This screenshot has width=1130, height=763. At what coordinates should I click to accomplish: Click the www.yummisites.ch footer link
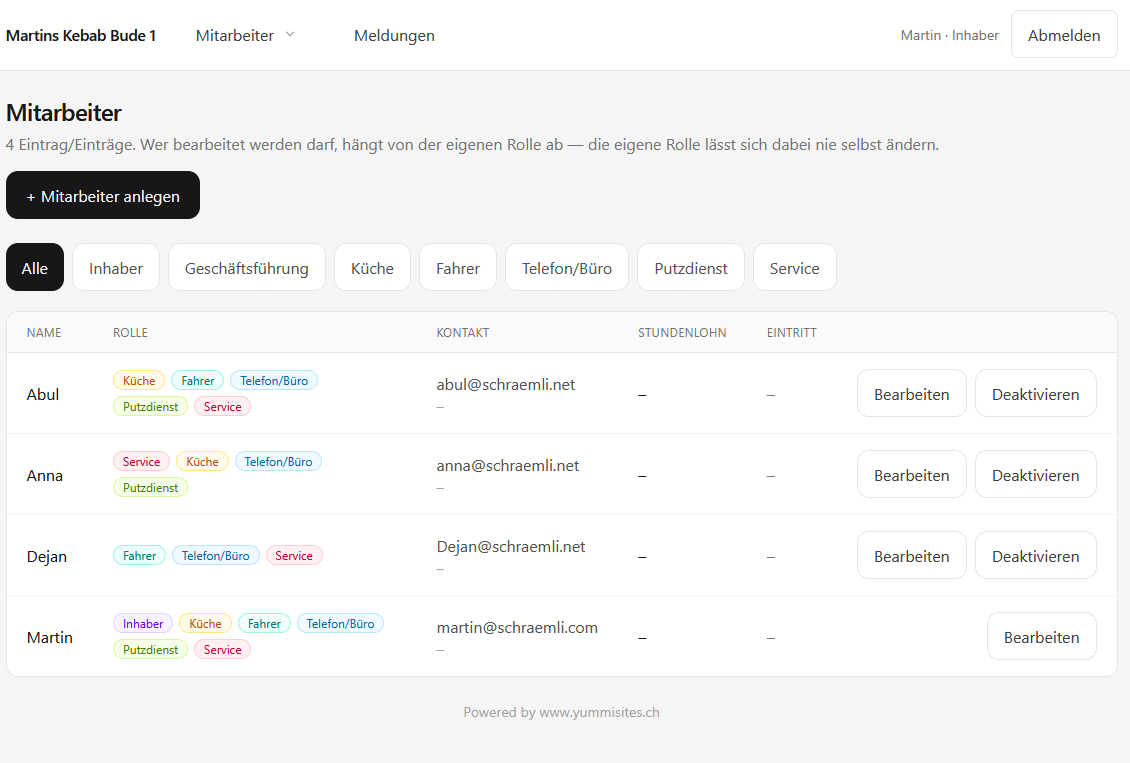click(x=599, y=712)
